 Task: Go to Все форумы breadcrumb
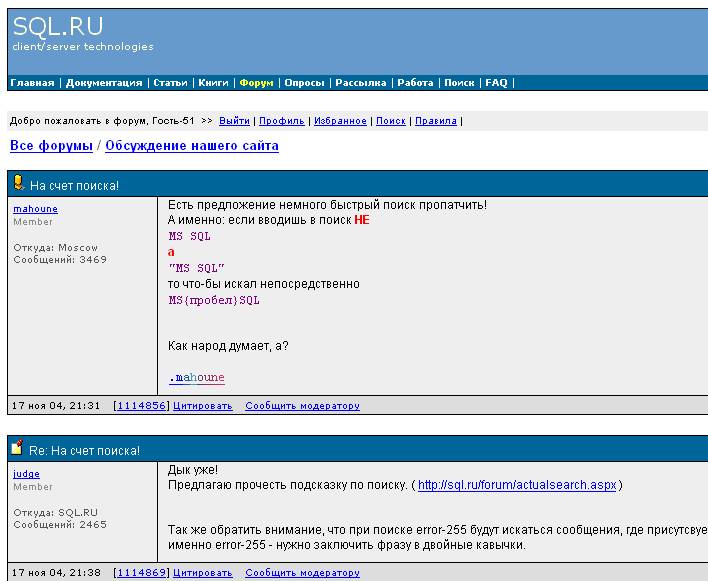coord(50,146)
